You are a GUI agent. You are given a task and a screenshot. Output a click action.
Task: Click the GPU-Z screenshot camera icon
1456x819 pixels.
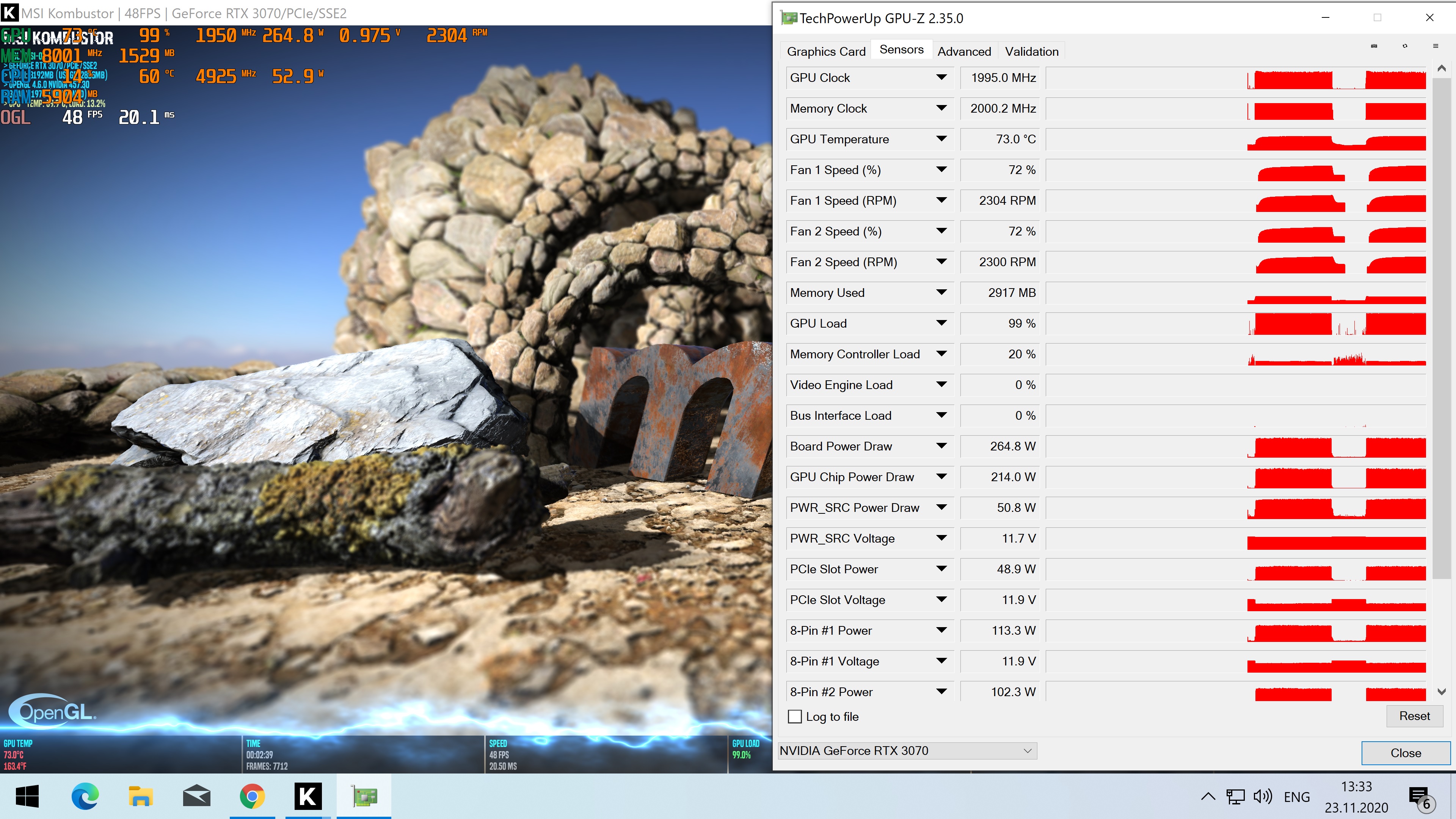(1374, 46)
